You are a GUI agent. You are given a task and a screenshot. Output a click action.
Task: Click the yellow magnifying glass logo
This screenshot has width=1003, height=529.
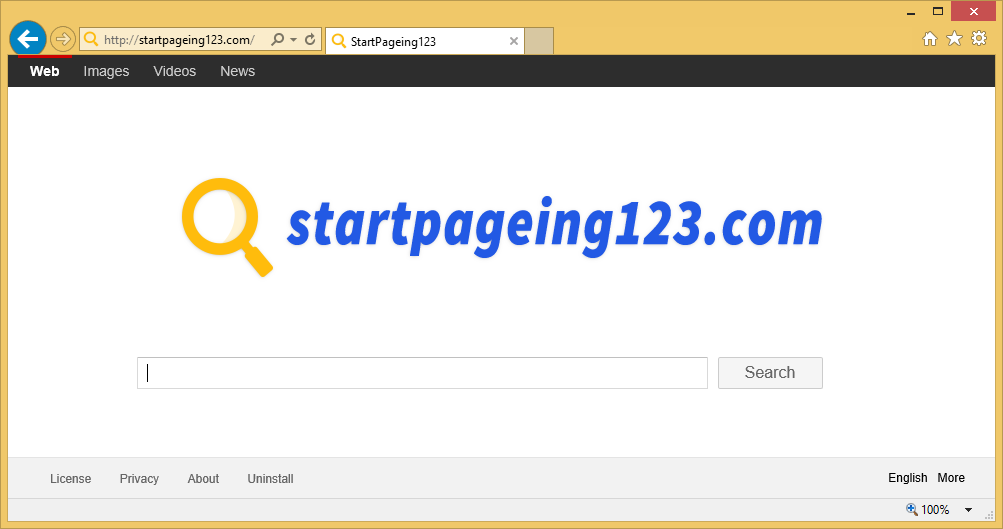(227, 227)
